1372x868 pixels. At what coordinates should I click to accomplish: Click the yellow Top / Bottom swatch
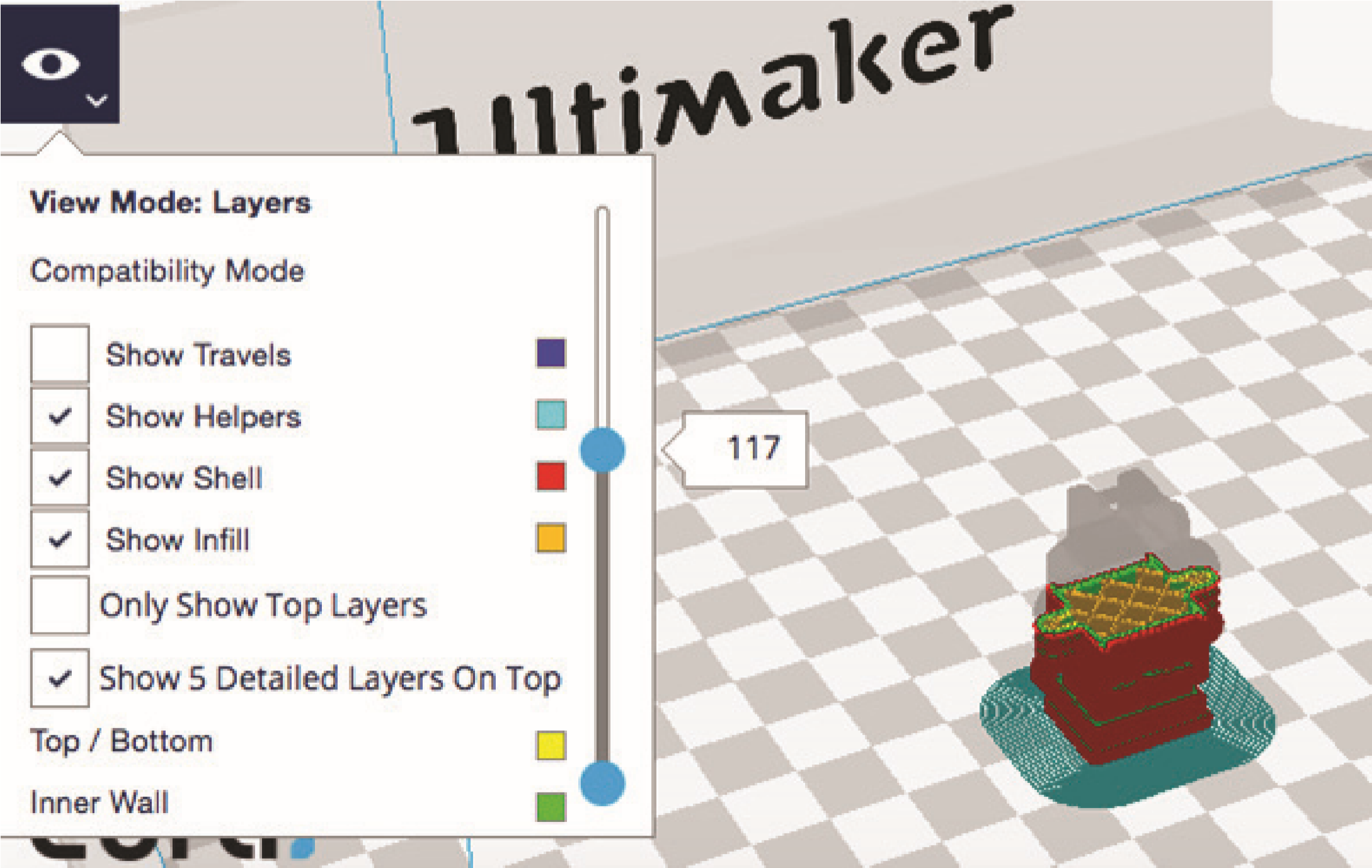click(x=551, y=745)
